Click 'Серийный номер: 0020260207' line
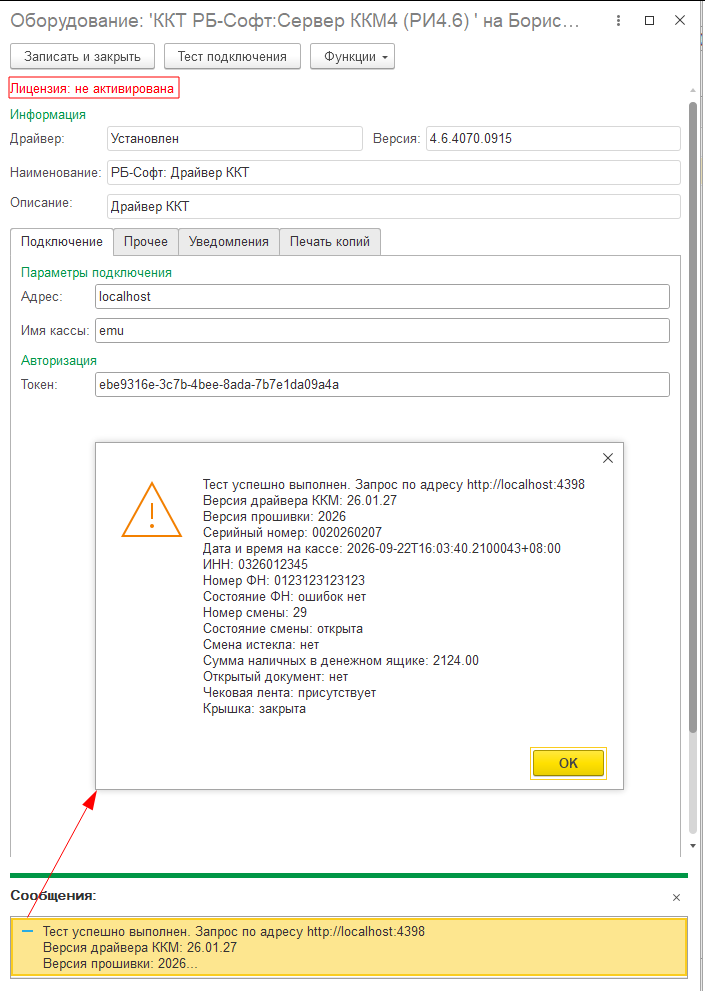Screen dimensions: 705x991 pos(293,532)
